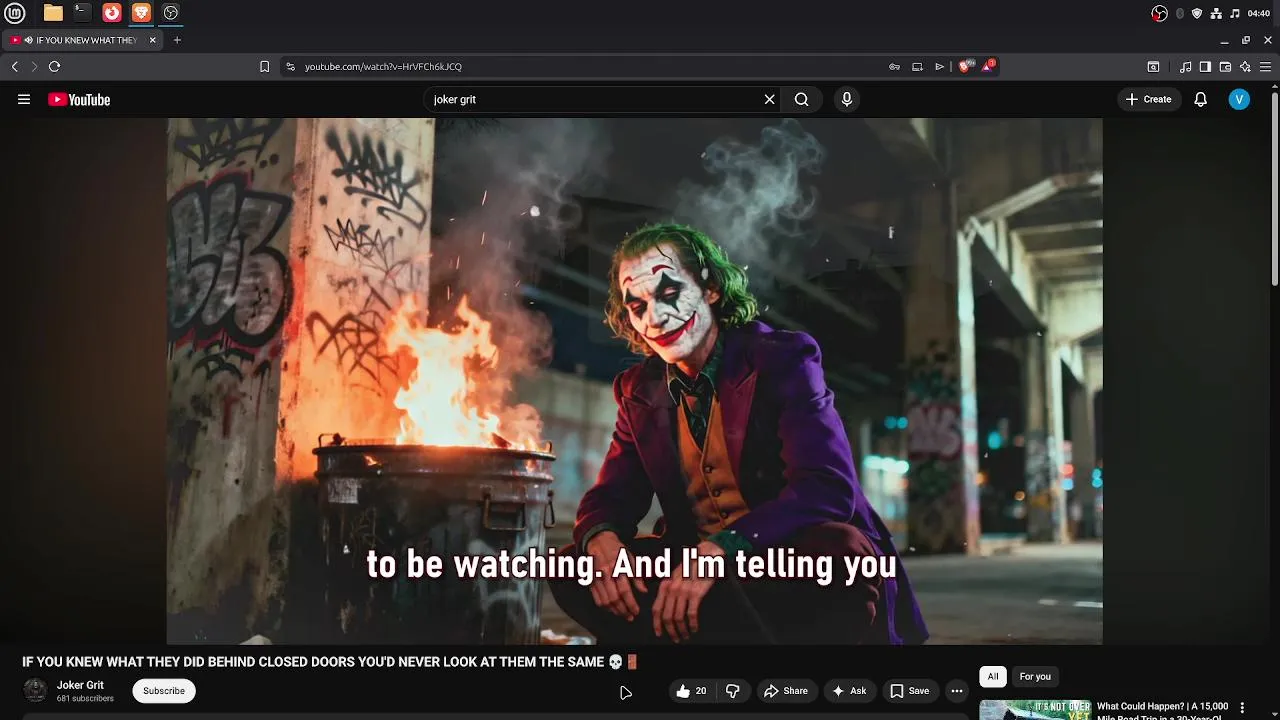Image resolution: width=1280 pixels, height=720 pixels.
Task: Open OBS Studio from the panel
Action: tap(171, 13)
